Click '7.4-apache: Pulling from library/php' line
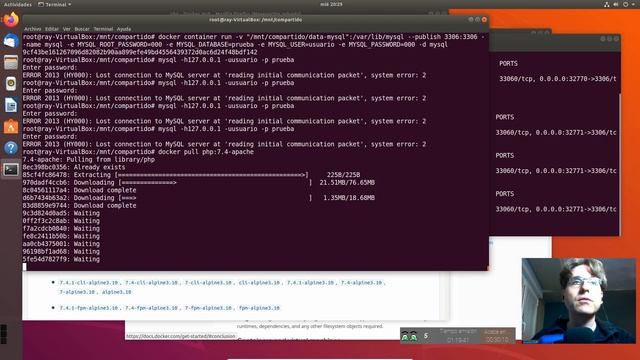The height and width of the screenshot is (360, 640). (x=89, y=160)
